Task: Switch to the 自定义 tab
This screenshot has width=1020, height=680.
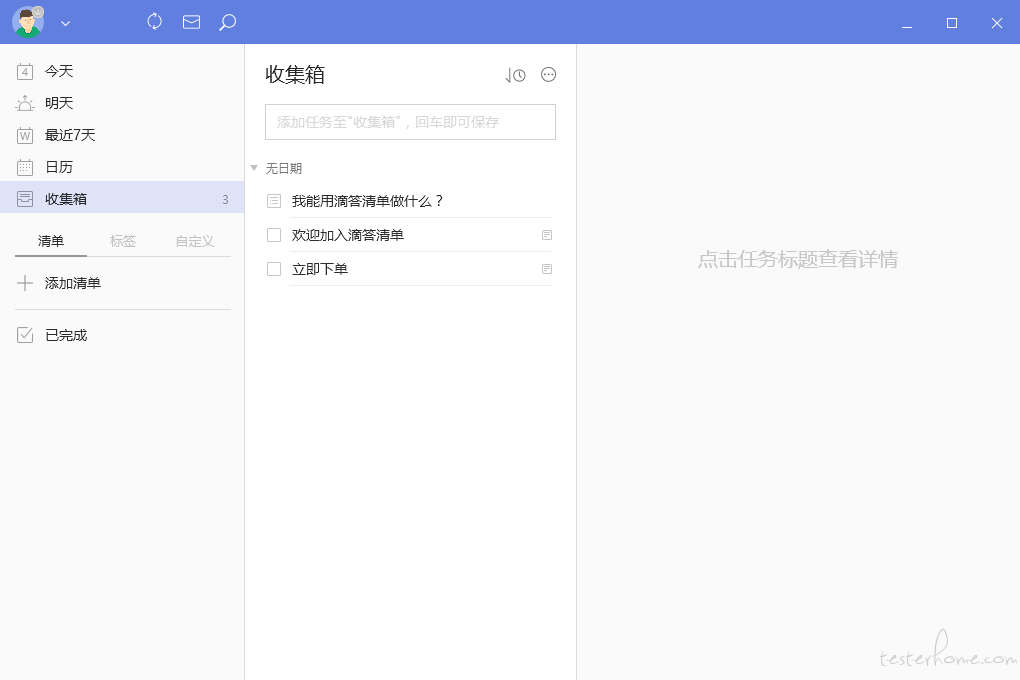Action: tap(195, 241)
